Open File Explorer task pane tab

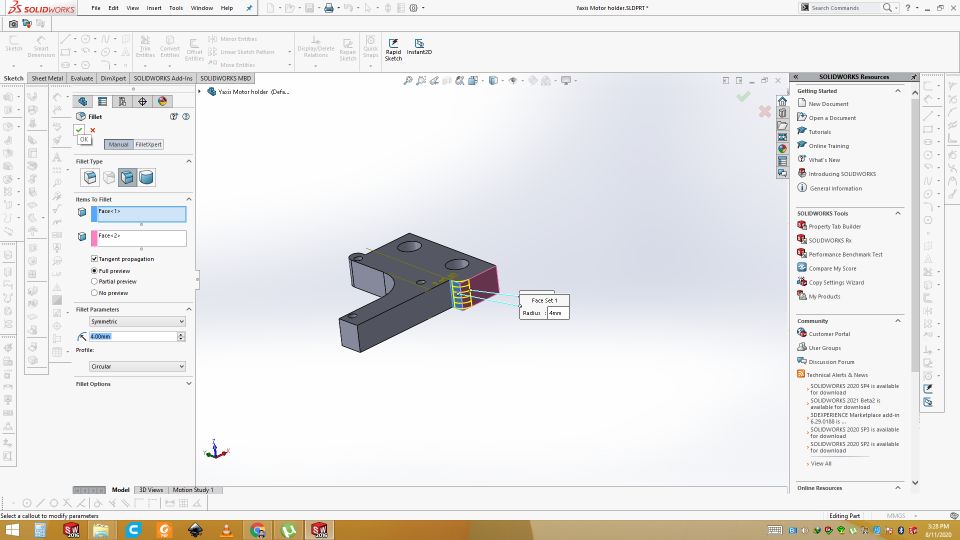pos(782,125)
